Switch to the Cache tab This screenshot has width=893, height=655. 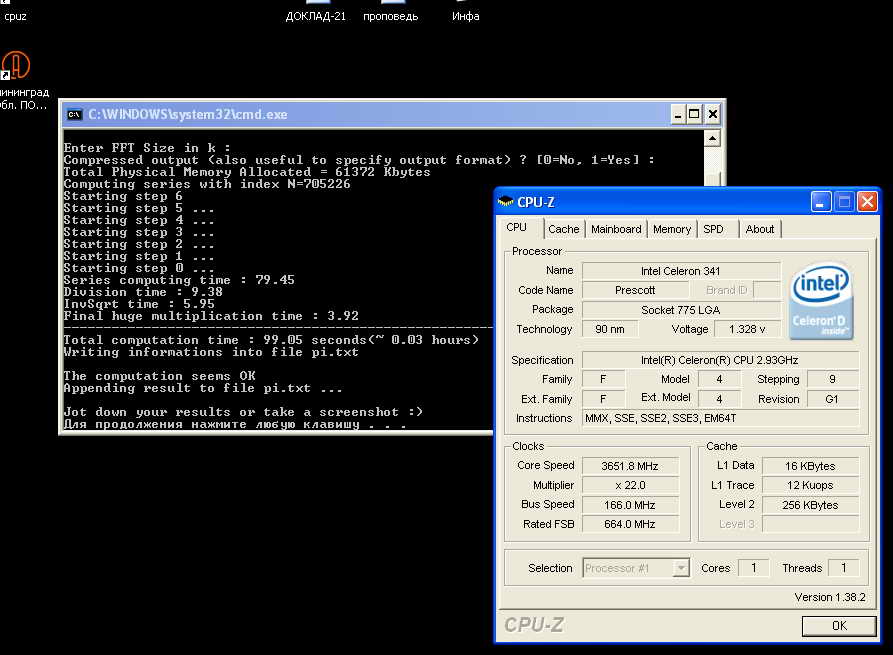click(564, 229)
